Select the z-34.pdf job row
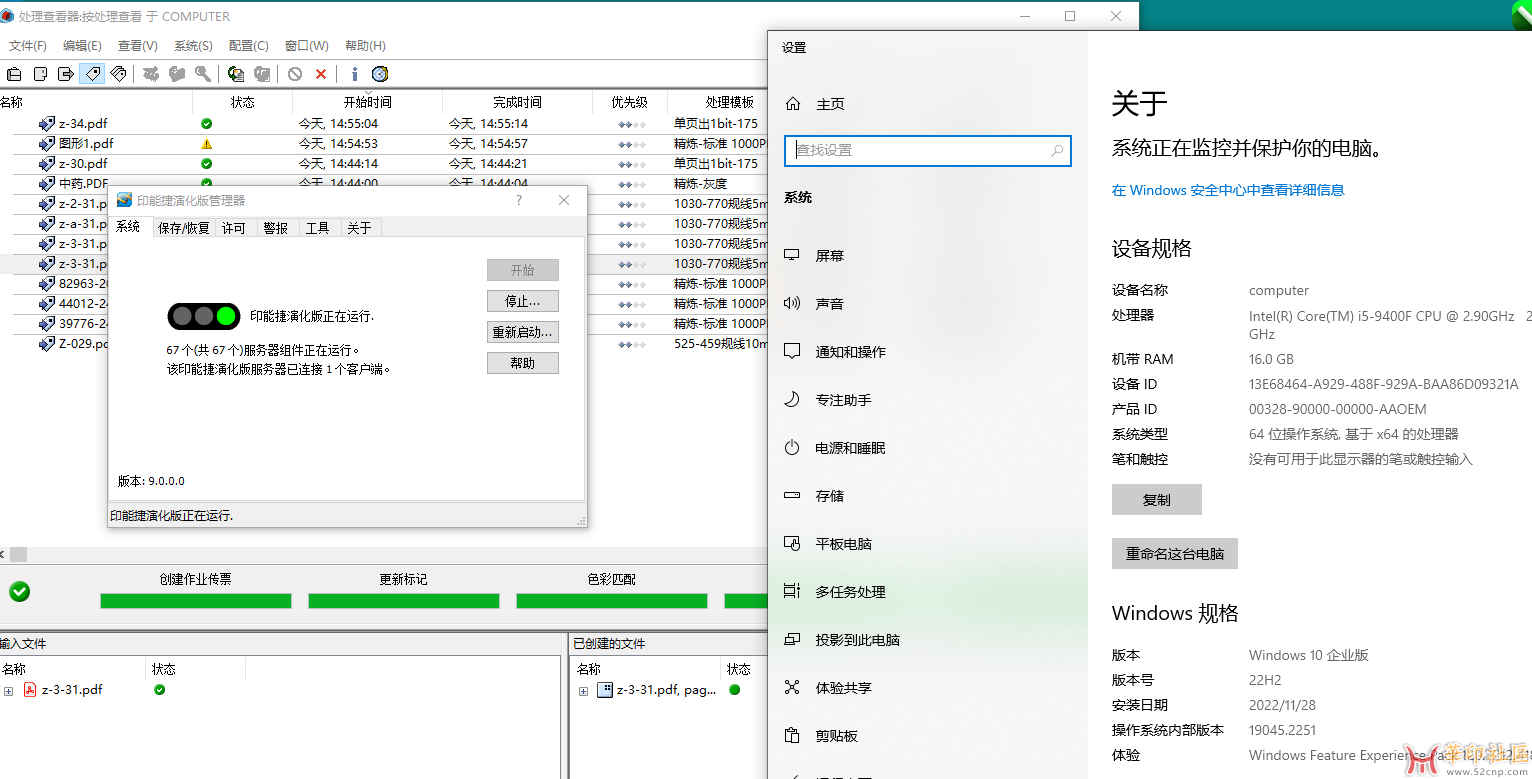Screen dimensions: 1532x779 point(384,124)
